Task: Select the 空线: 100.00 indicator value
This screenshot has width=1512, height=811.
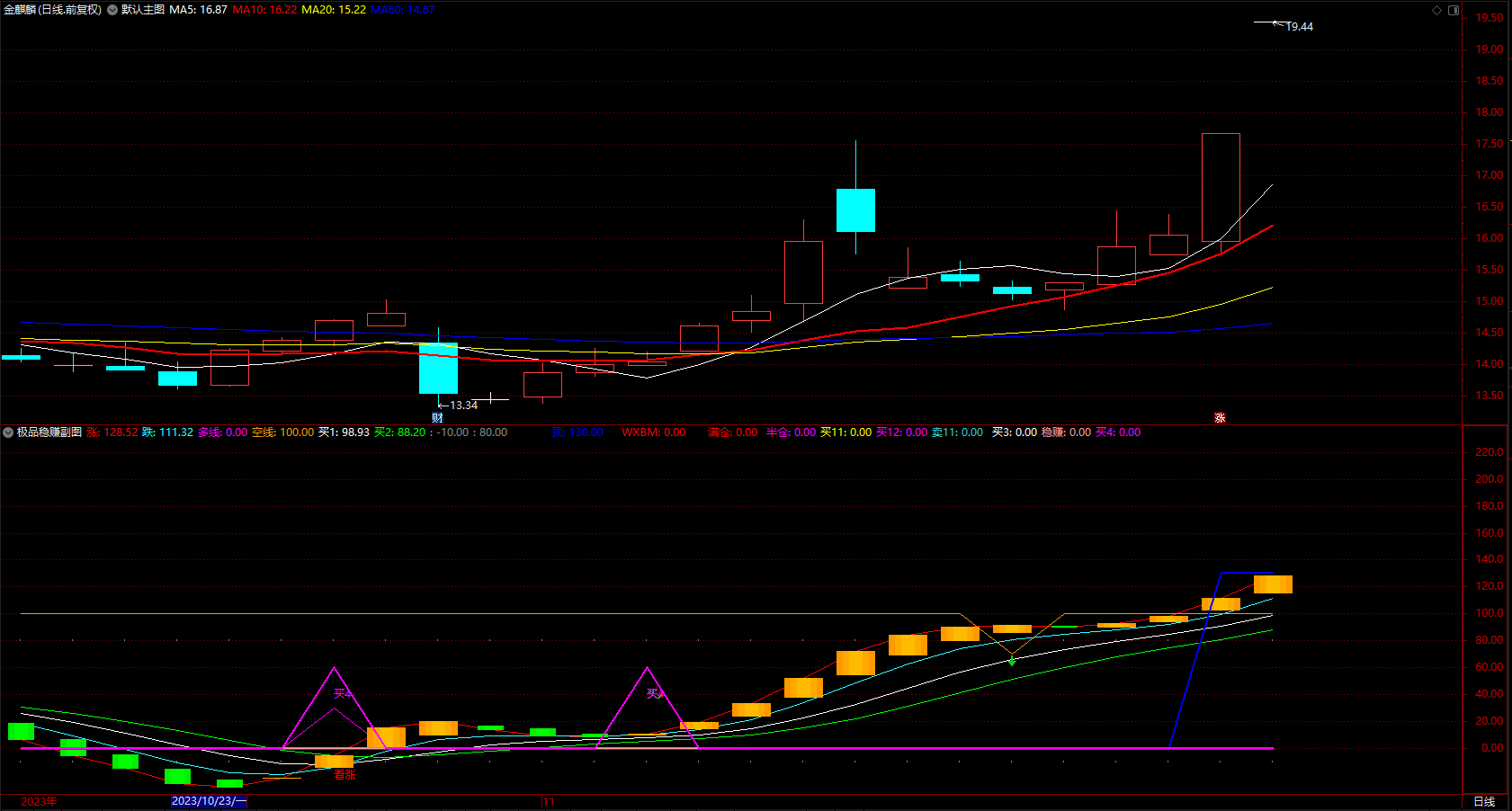Action: coord(283,432)
